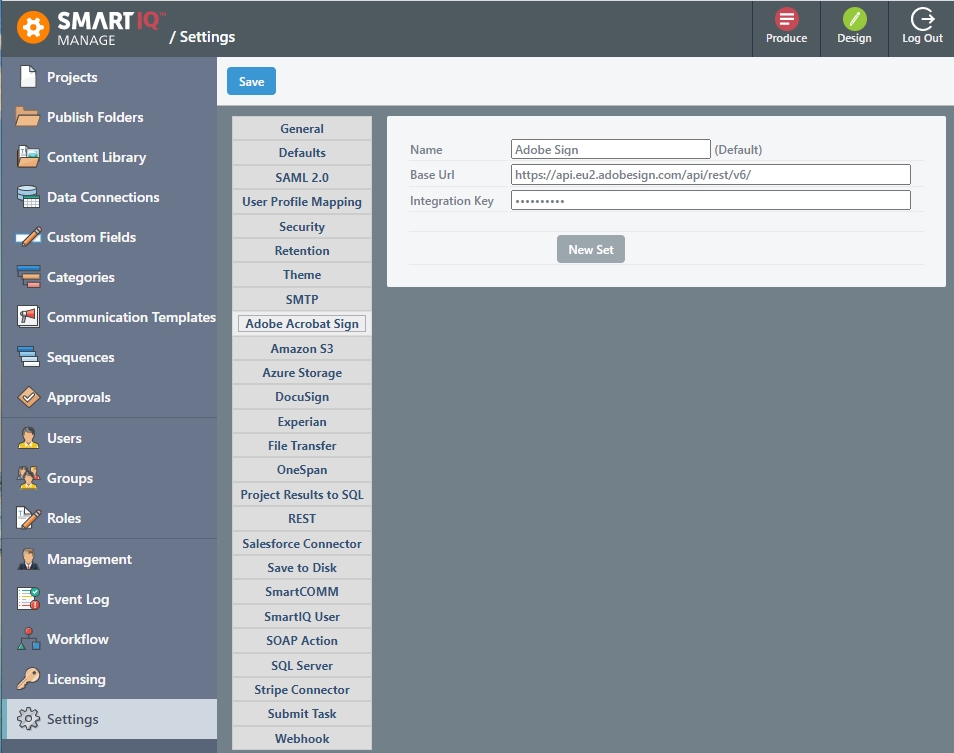The width and height of the screenshot is (954, 753).
Task: Open Azure Storage settings
Action: coord(302,373)
